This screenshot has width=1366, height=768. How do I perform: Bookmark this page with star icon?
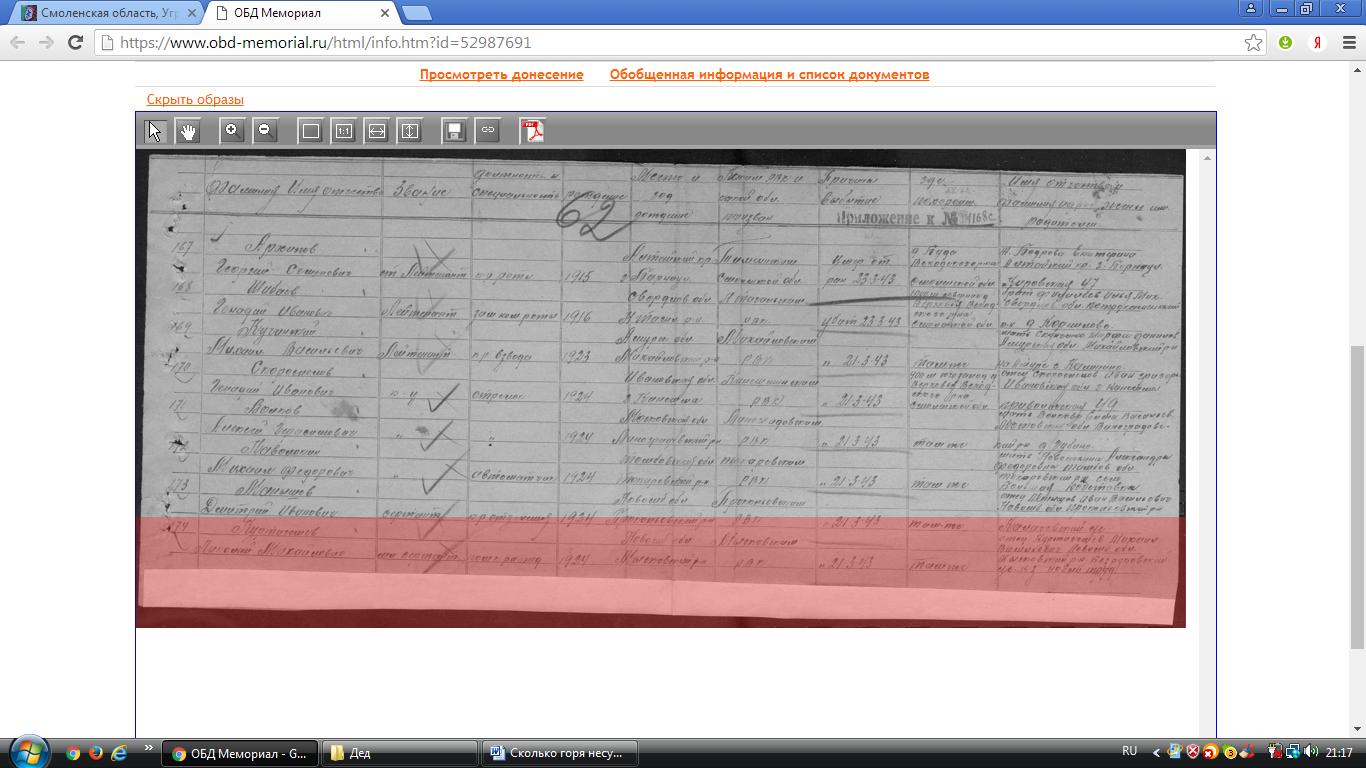[1253, 42]
